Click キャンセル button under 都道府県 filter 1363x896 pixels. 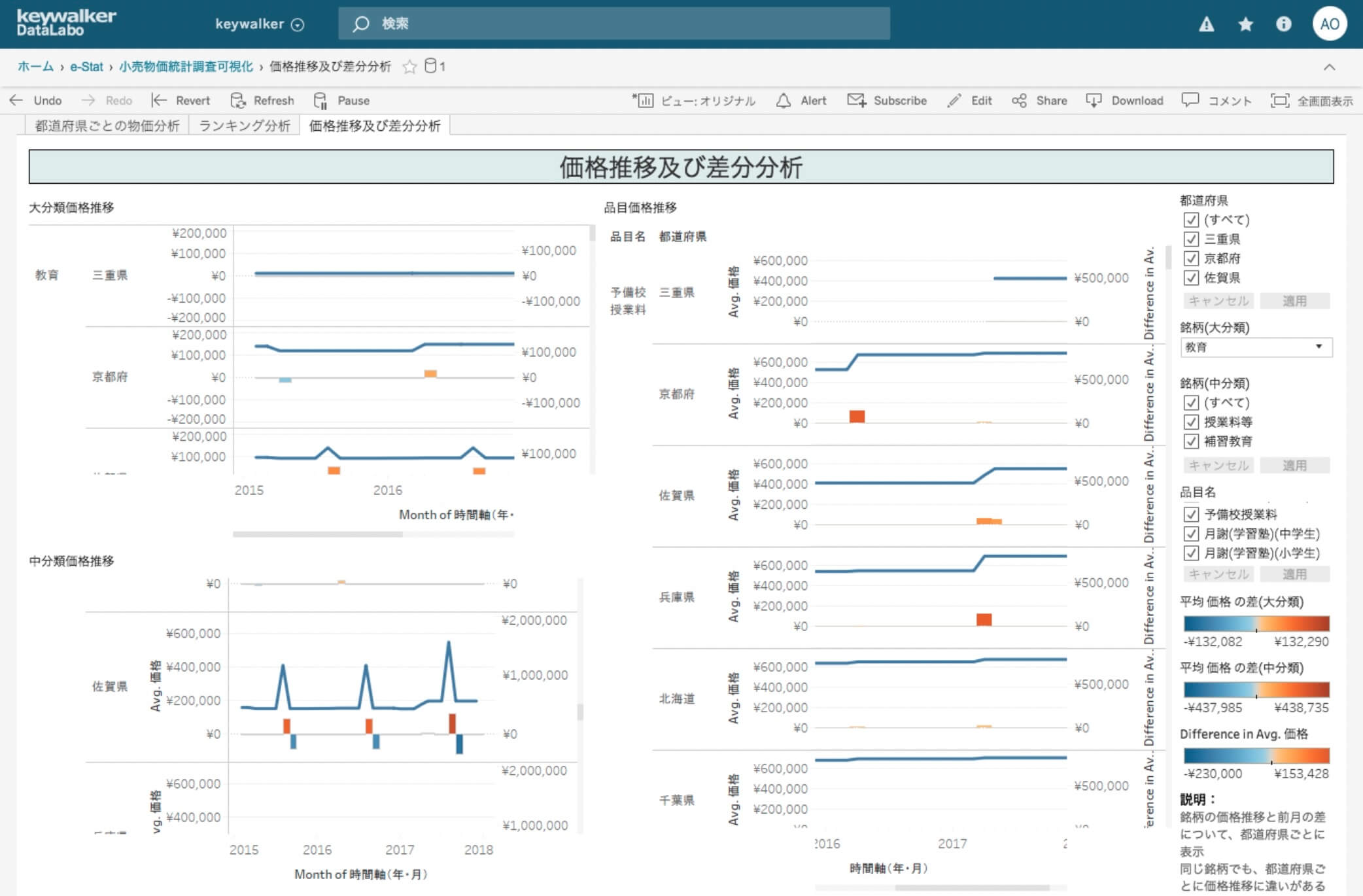[1218, 301]
